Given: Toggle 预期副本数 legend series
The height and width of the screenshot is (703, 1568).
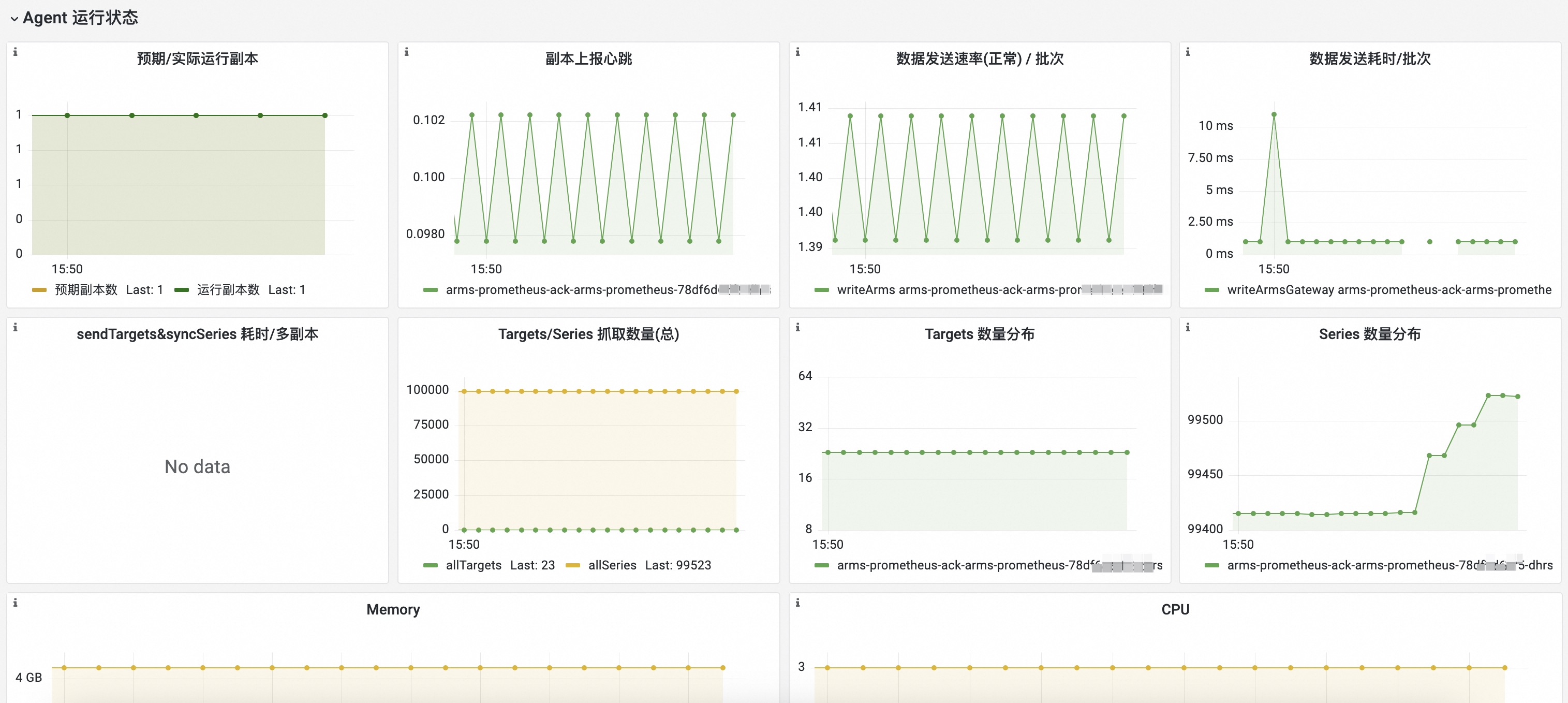Looking at the screenshot, I should click(86, 290).
